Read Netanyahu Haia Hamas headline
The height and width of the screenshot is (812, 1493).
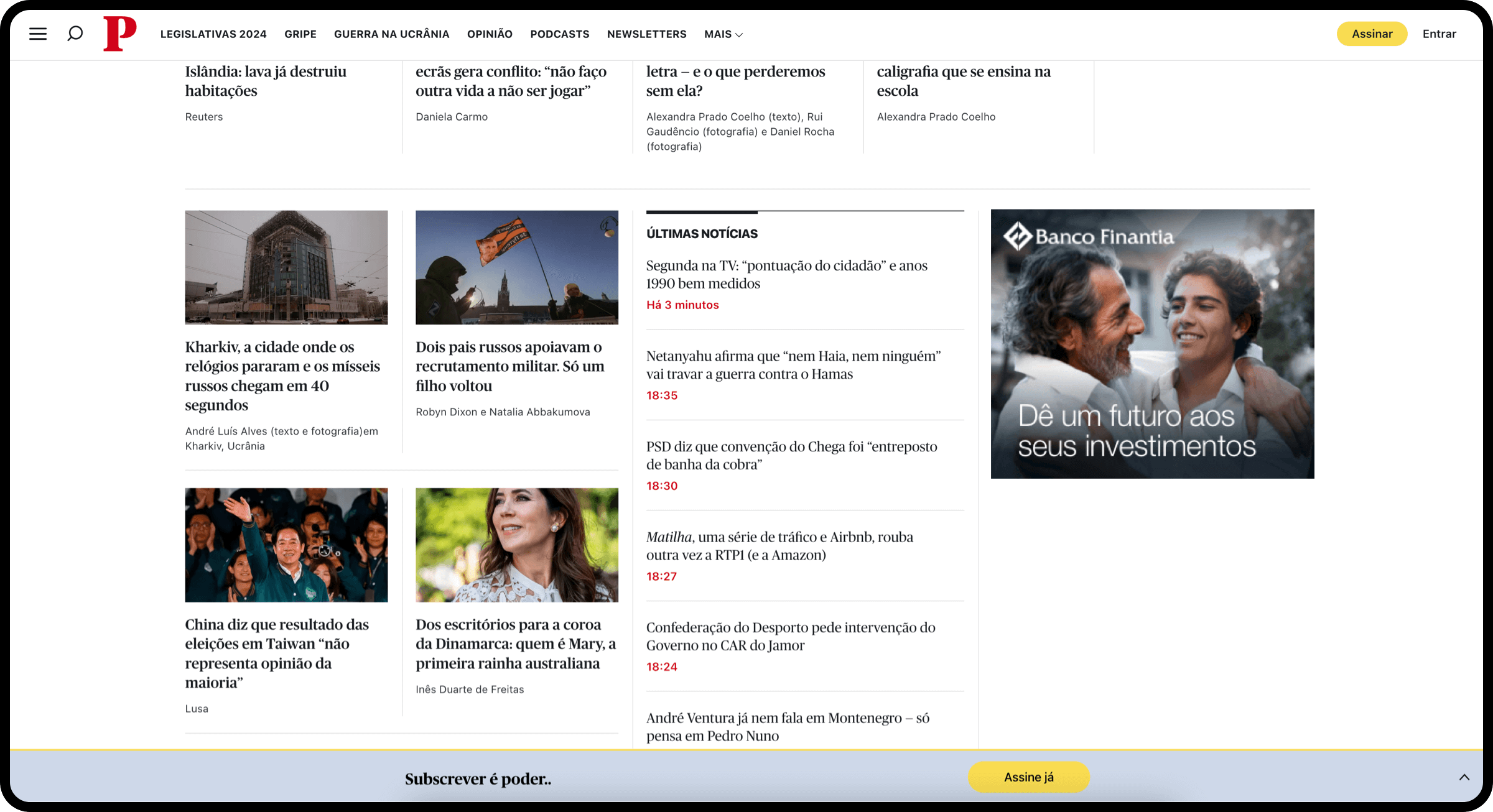coord(793,365)
